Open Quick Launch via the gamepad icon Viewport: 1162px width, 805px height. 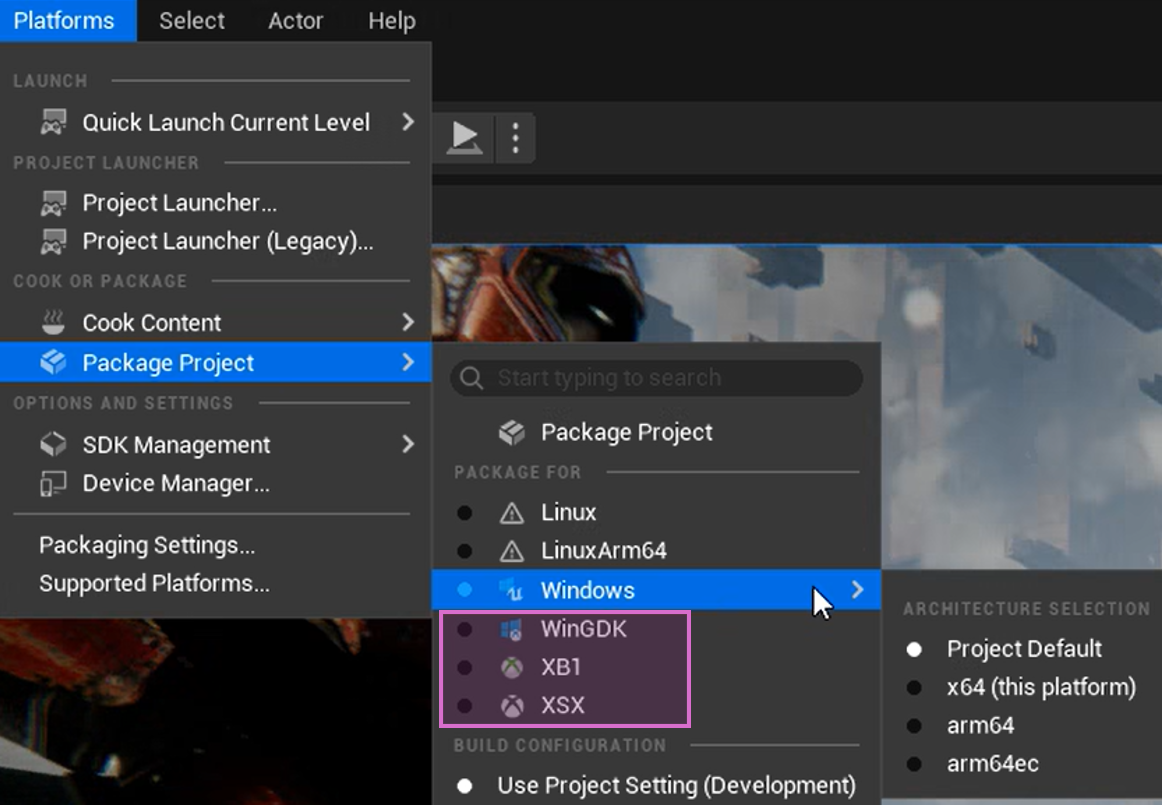(x=53, y=122)
